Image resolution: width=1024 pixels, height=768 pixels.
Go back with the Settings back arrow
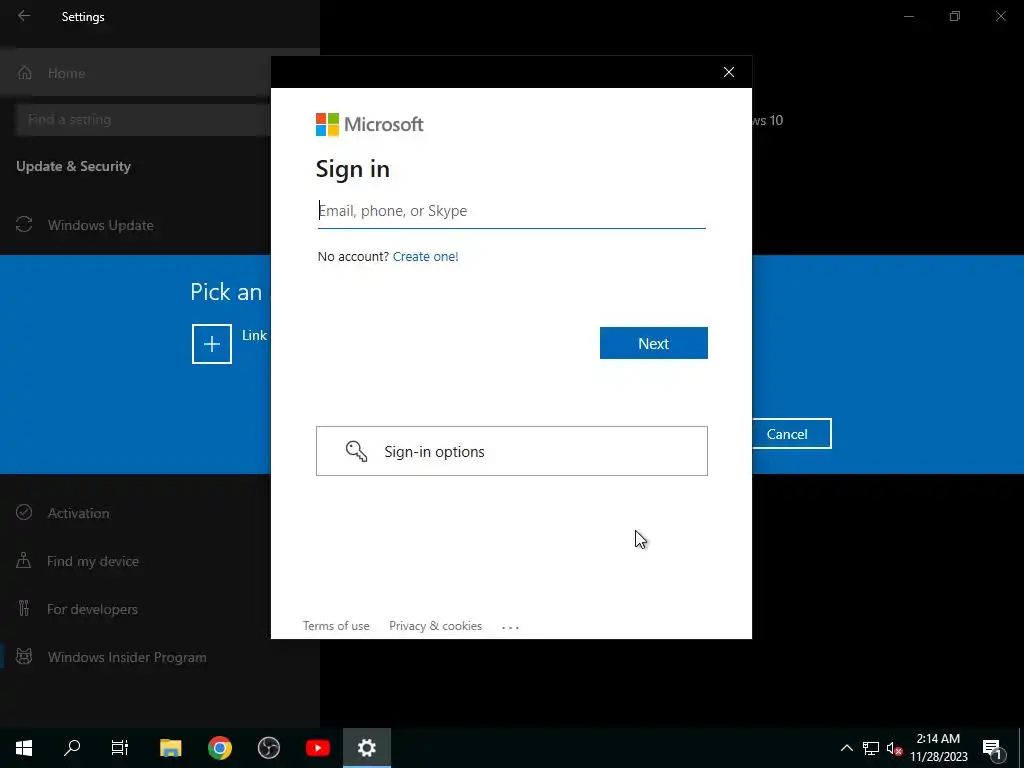point(24,16)
